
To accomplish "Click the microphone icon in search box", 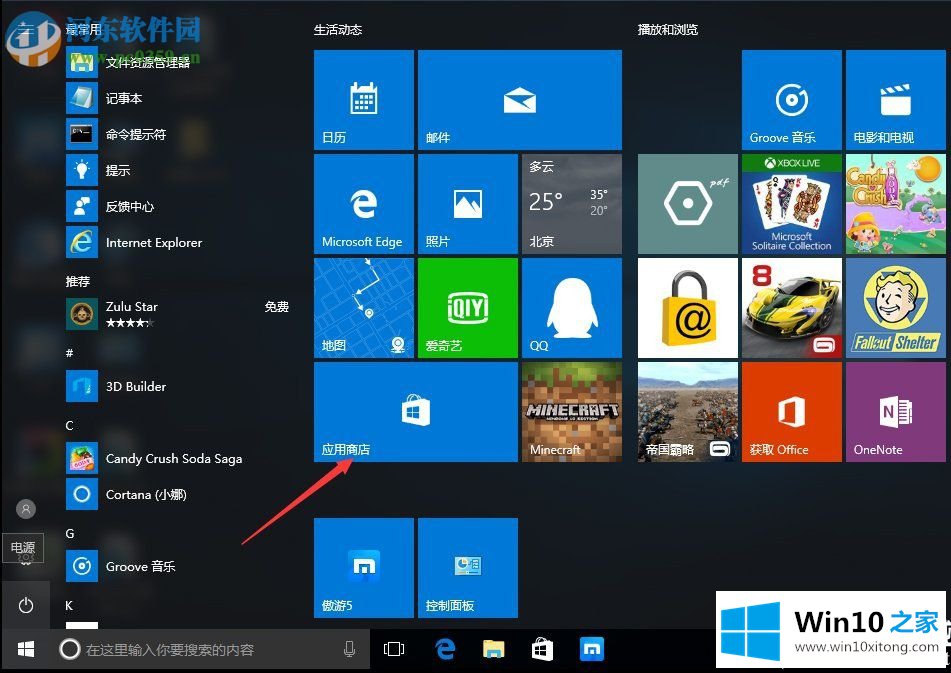I will click(x=349, y=649).
